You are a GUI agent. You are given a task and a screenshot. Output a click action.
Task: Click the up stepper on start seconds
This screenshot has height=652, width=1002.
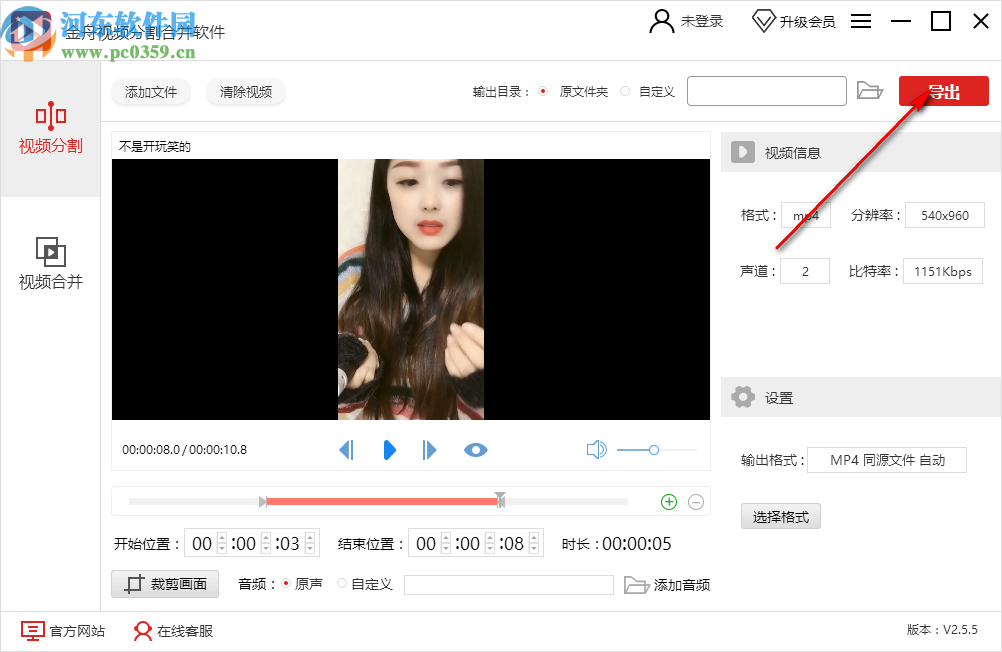pyautogui.click(x=309, y=538)
